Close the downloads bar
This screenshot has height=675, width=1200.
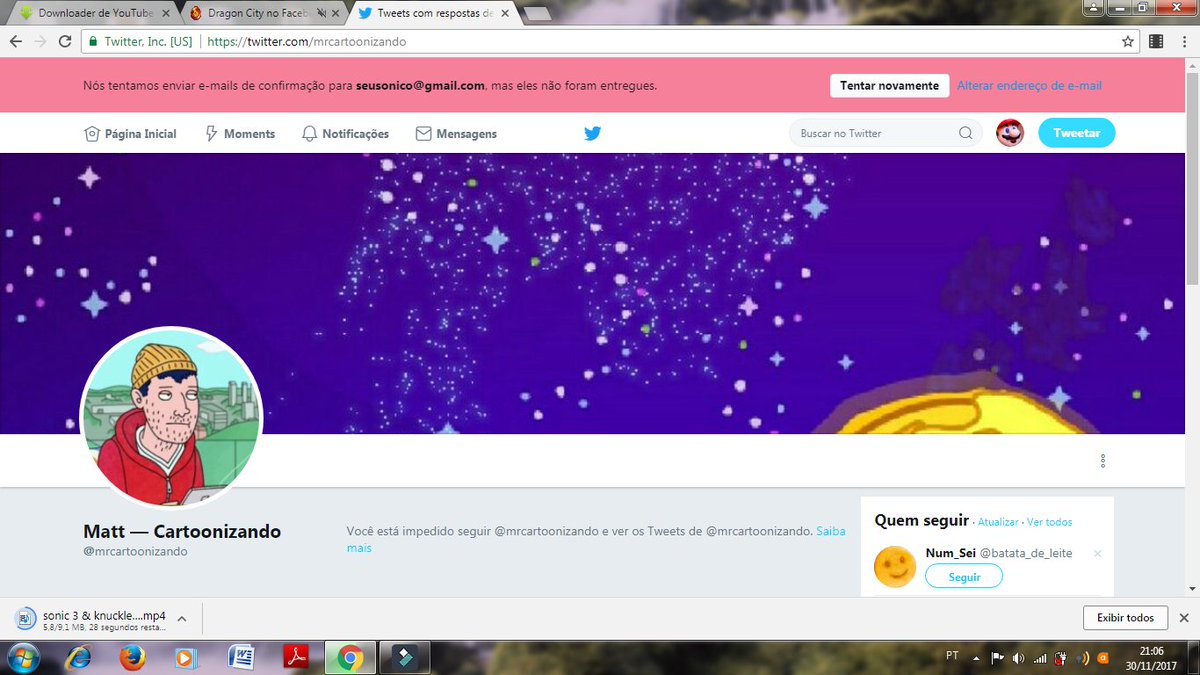point(1184,618)
